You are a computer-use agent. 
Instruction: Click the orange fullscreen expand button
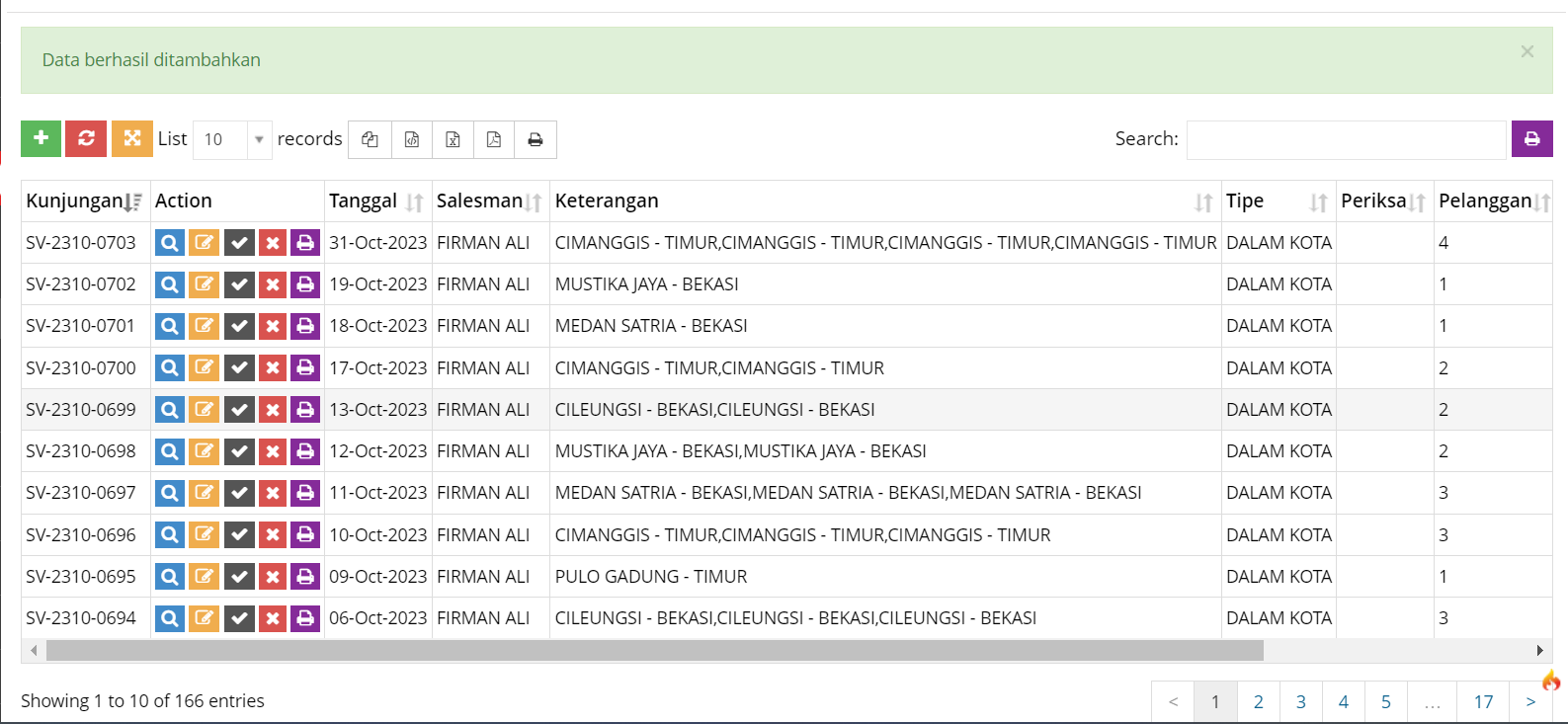[x=131, y=138]
